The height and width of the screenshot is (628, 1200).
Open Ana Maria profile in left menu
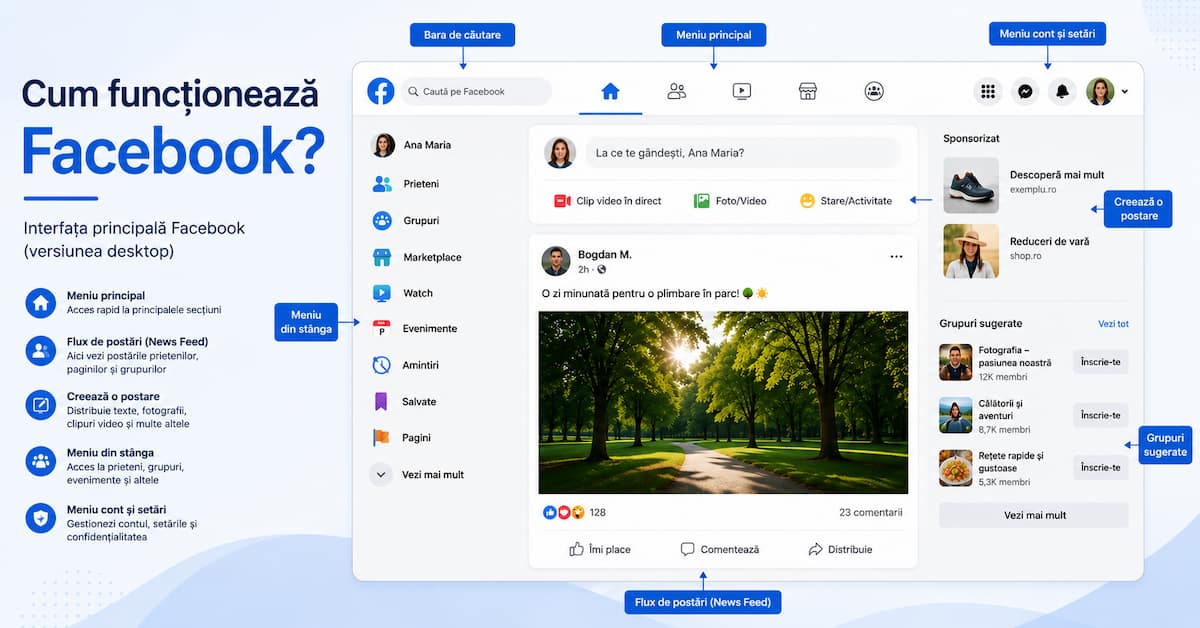click(411, 145)
